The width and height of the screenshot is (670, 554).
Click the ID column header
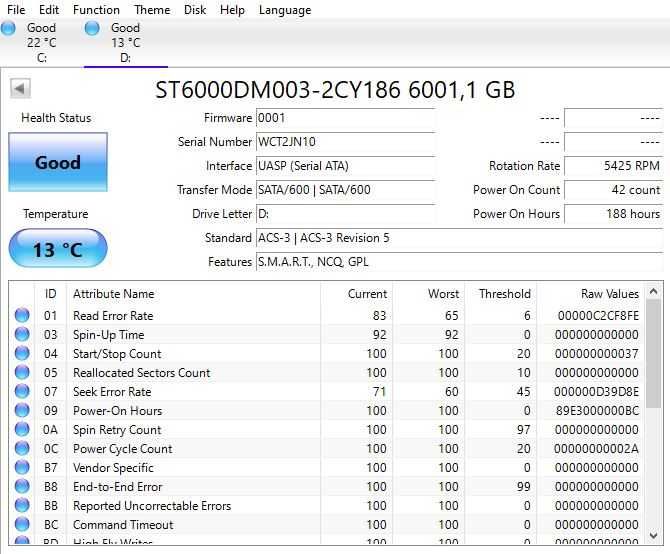(50, 294)
